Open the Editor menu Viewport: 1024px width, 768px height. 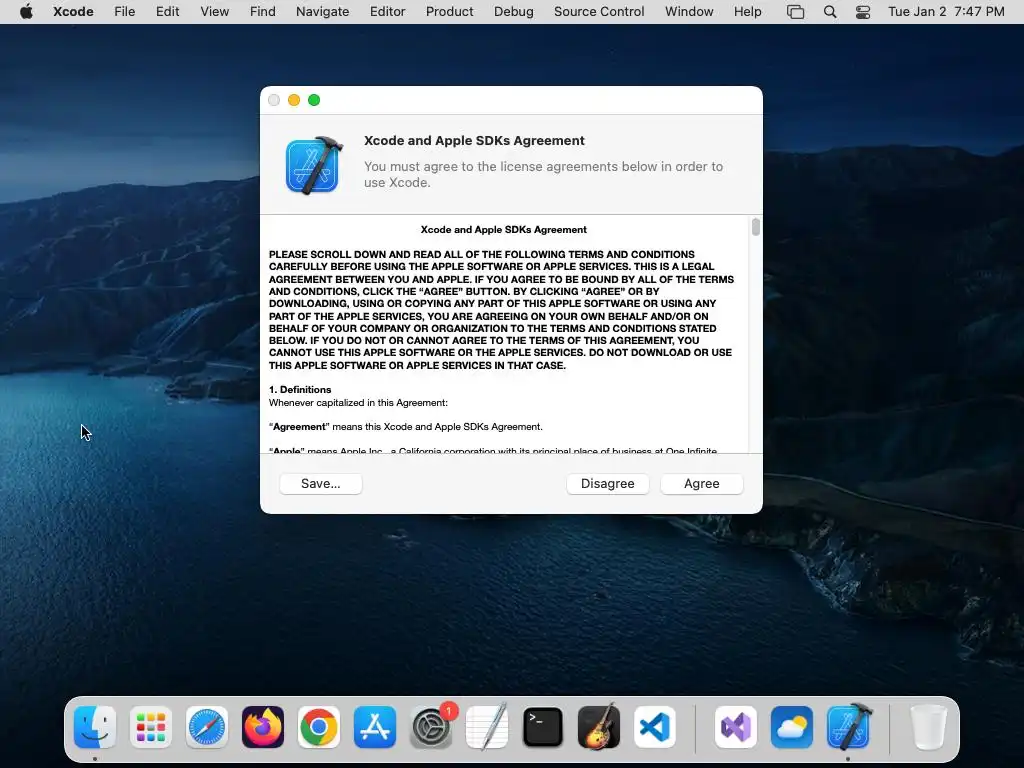click(387, 12)
